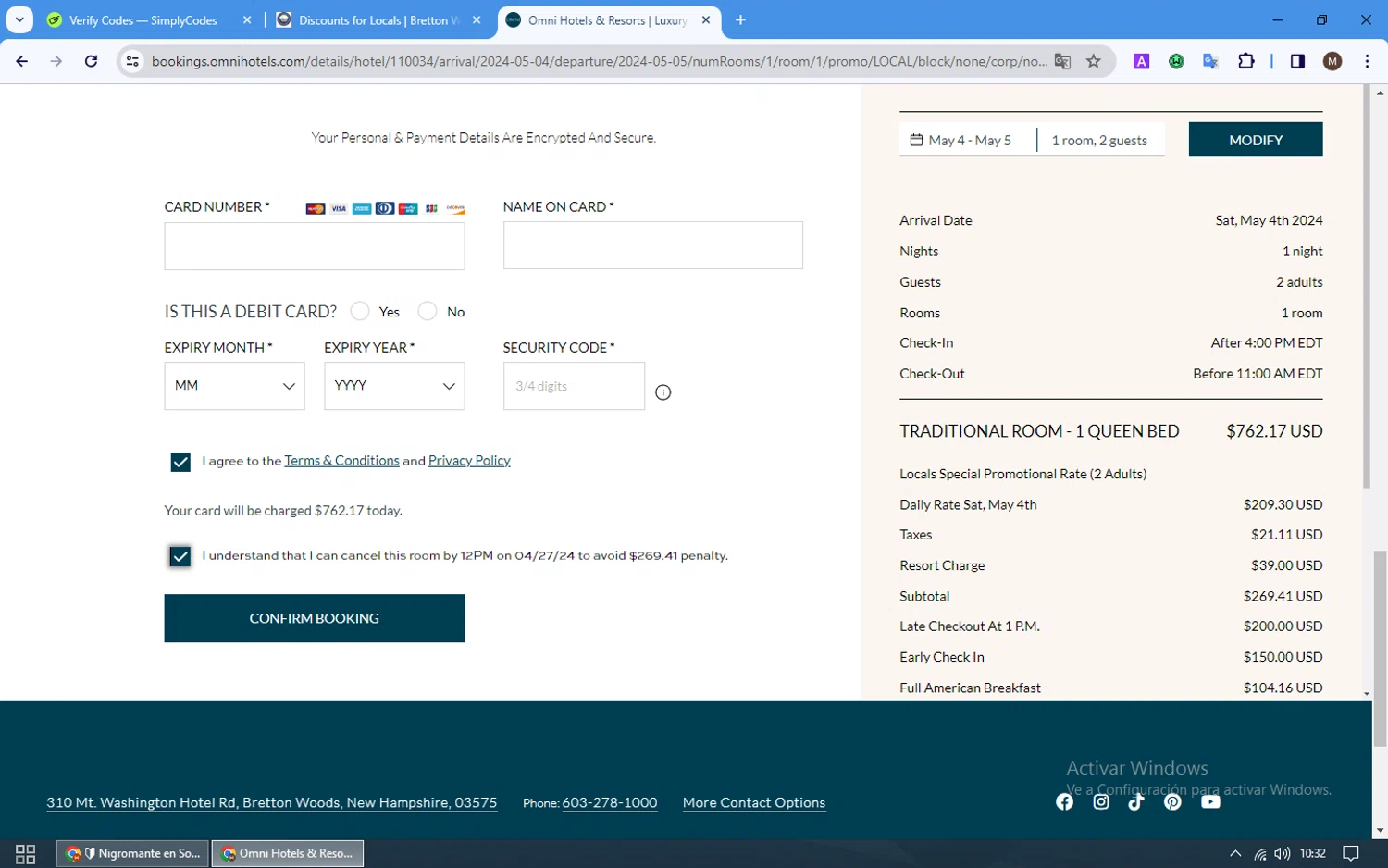Open the tab search dropdown arrow
The width and height of the screenshot is (1388, 868).
coord(19,19)
